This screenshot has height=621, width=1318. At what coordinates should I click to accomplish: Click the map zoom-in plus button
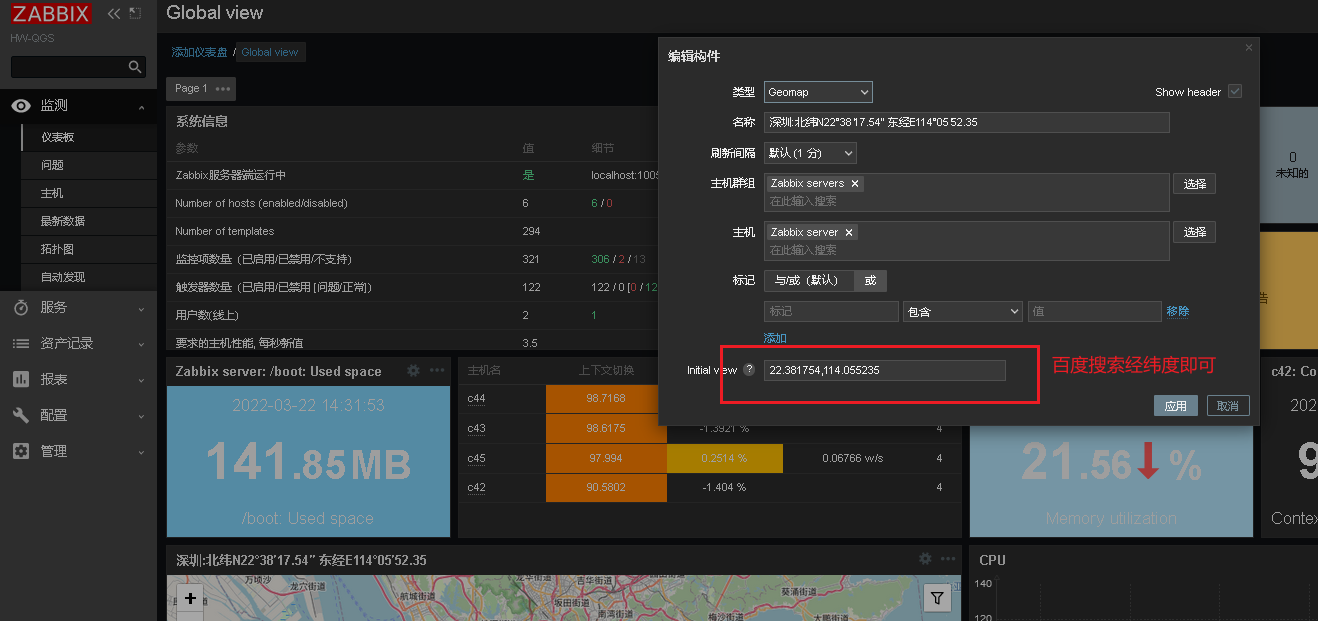pyautogui.click(x=190, y=599)
